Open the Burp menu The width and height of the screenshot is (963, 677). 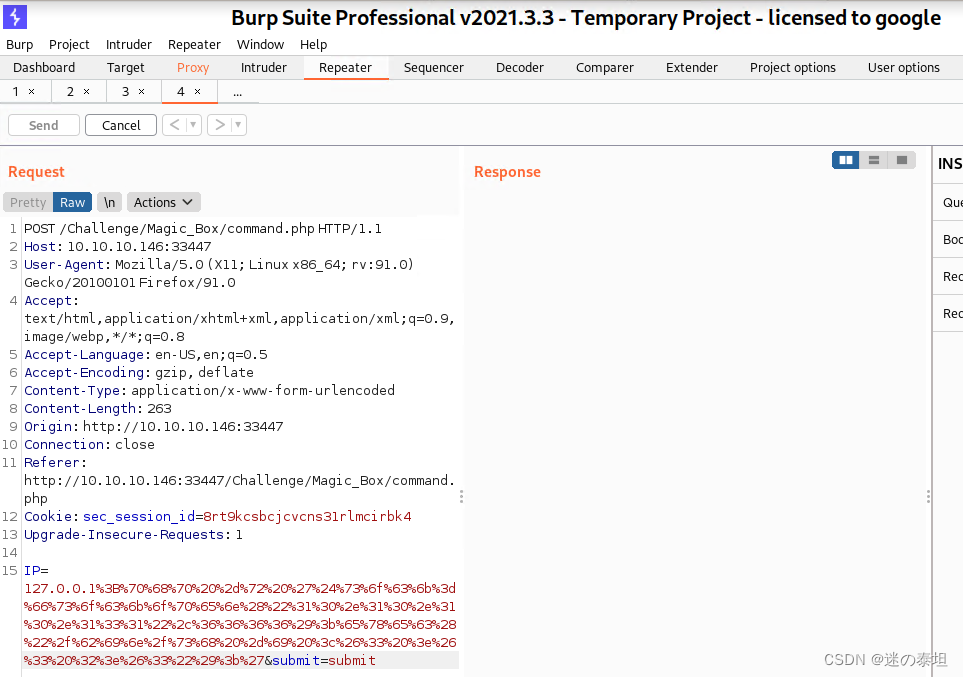coord(20,45)
